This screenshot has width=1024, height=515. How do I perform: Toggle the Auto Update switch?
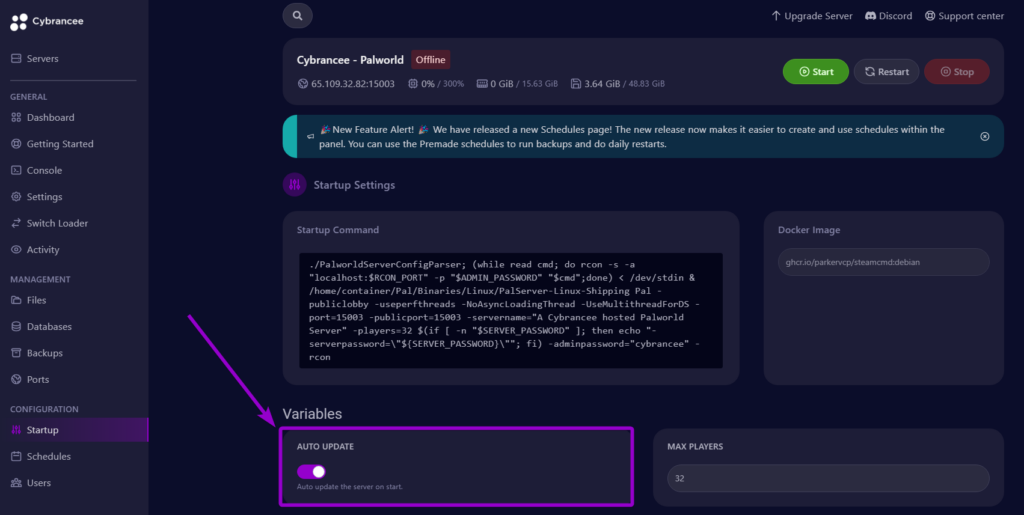[x=312, y=472]
